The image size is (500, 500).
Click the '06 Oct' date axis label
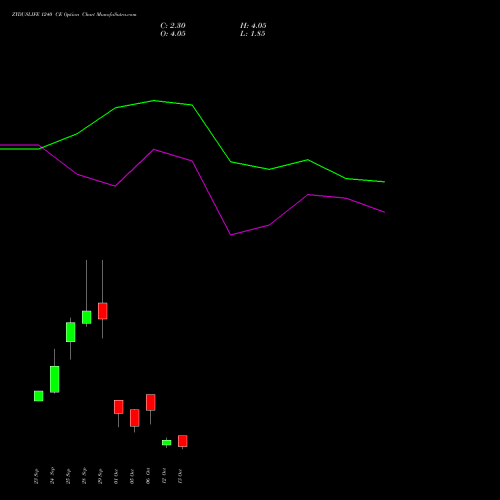coord(148,476)
